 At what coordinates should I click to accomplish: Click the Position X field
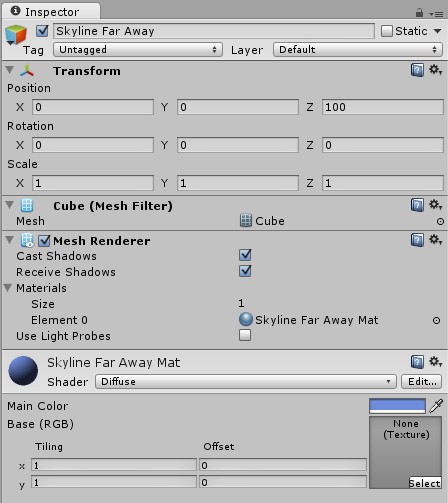click(93, 107)
